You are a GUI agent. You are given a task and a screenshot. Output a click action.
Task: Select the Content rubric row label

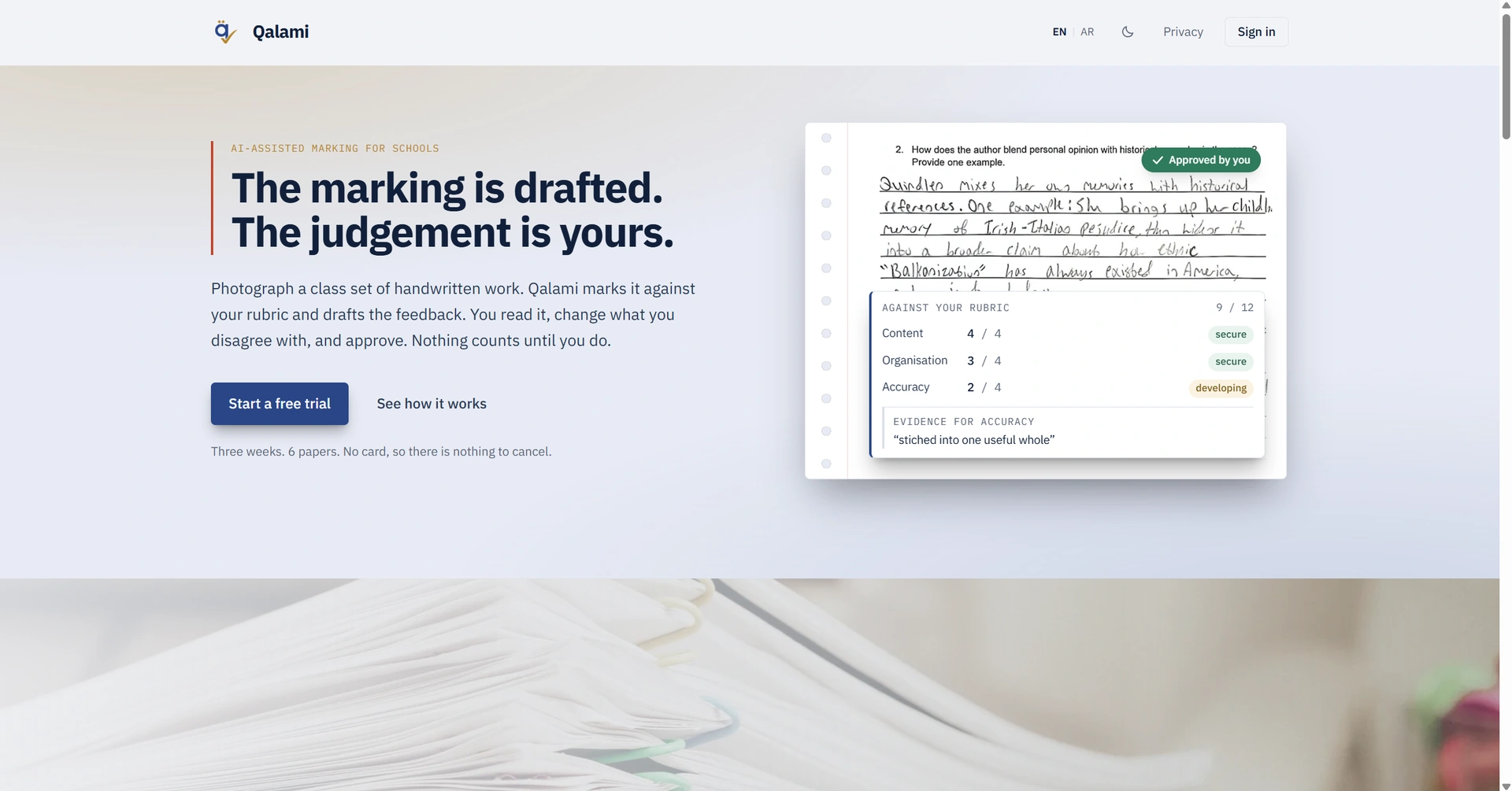click(x=902, y=333)
